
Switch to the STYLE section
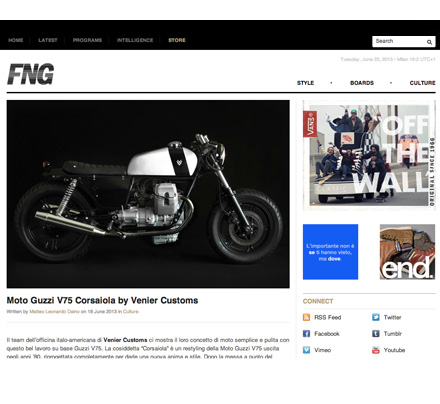(305, 83)
